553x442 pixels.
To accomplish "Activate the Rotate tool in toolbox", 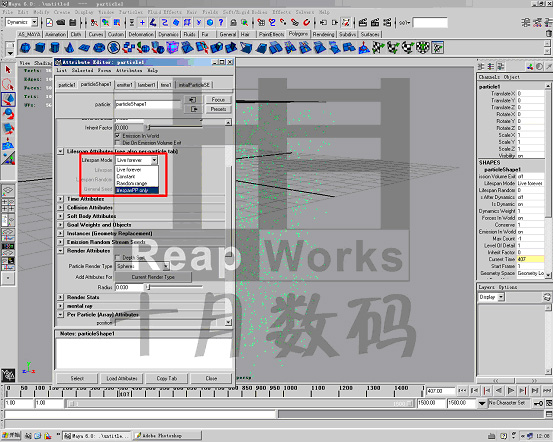I will (x=8, y=114).
